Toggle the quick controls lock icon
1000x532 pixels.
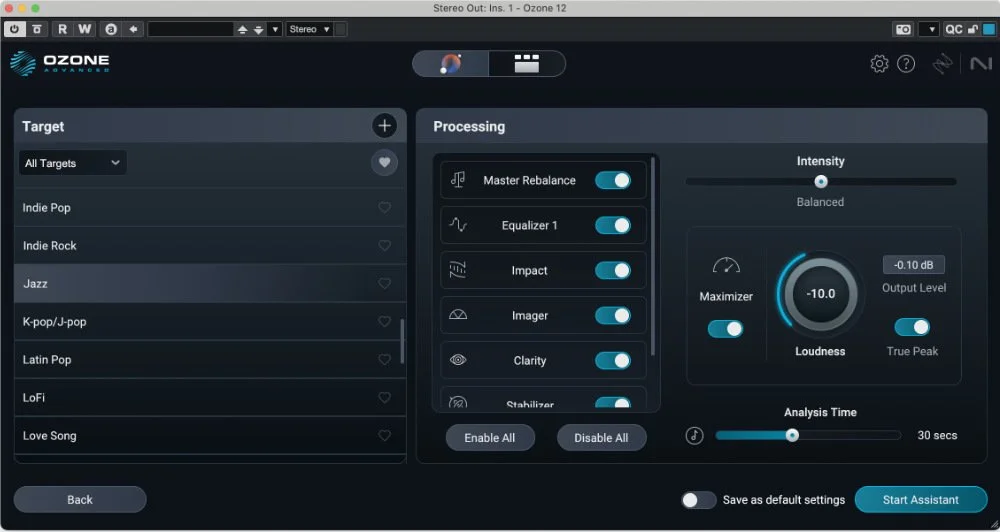point(973,29)
